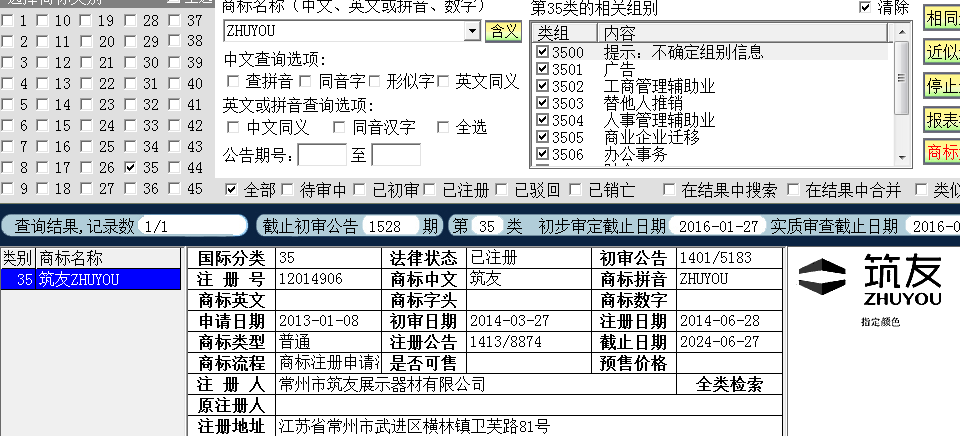Viewport: 960px width, 436px height.
Task: Click the group list scroll up arrow
Action: pos(901,32)
